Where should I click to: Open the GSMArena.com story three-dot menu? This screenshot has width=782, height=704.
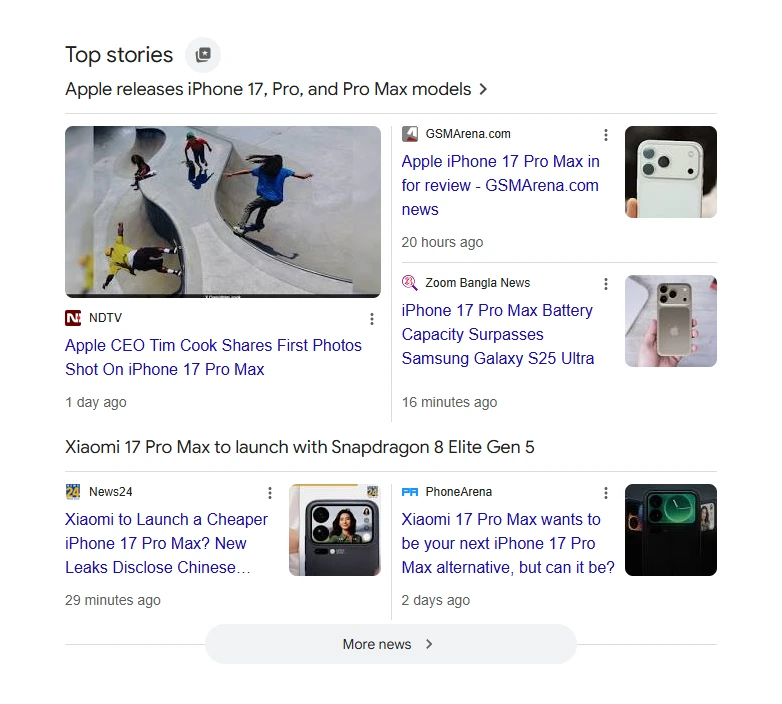(605, 135)
